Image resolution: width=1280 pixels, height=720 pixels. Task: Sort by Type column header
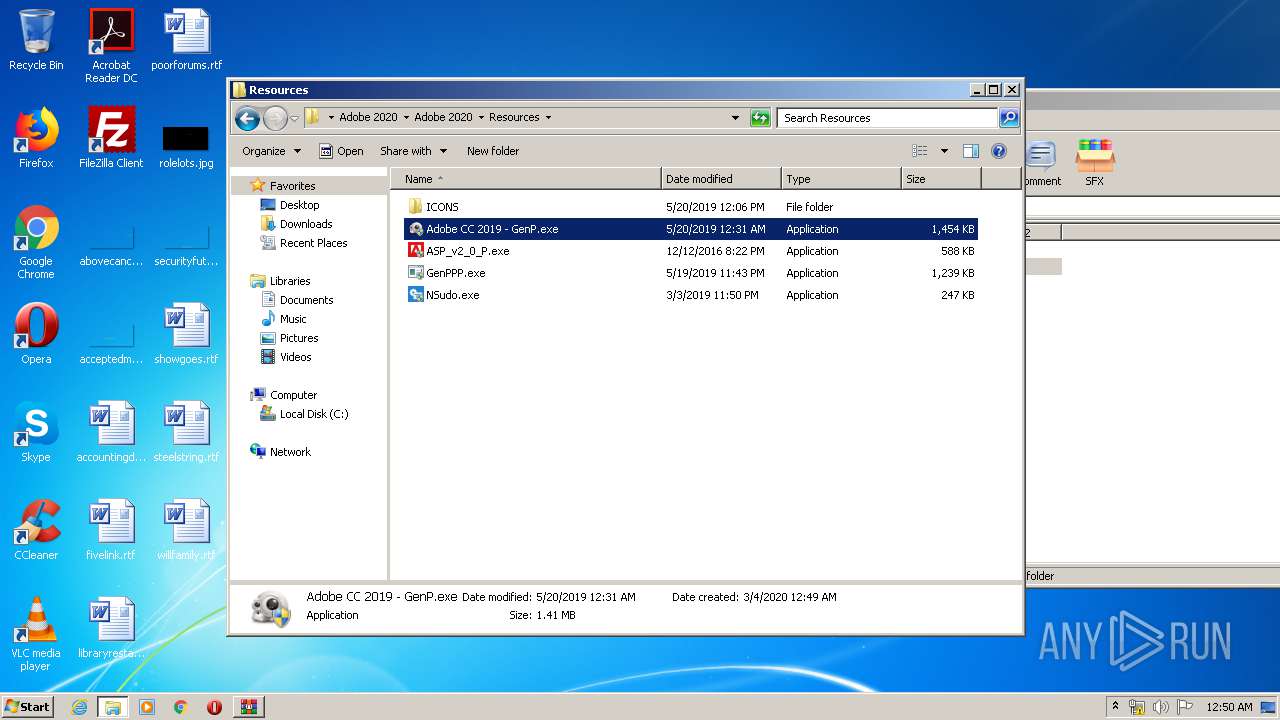click(x=841, y=179)
